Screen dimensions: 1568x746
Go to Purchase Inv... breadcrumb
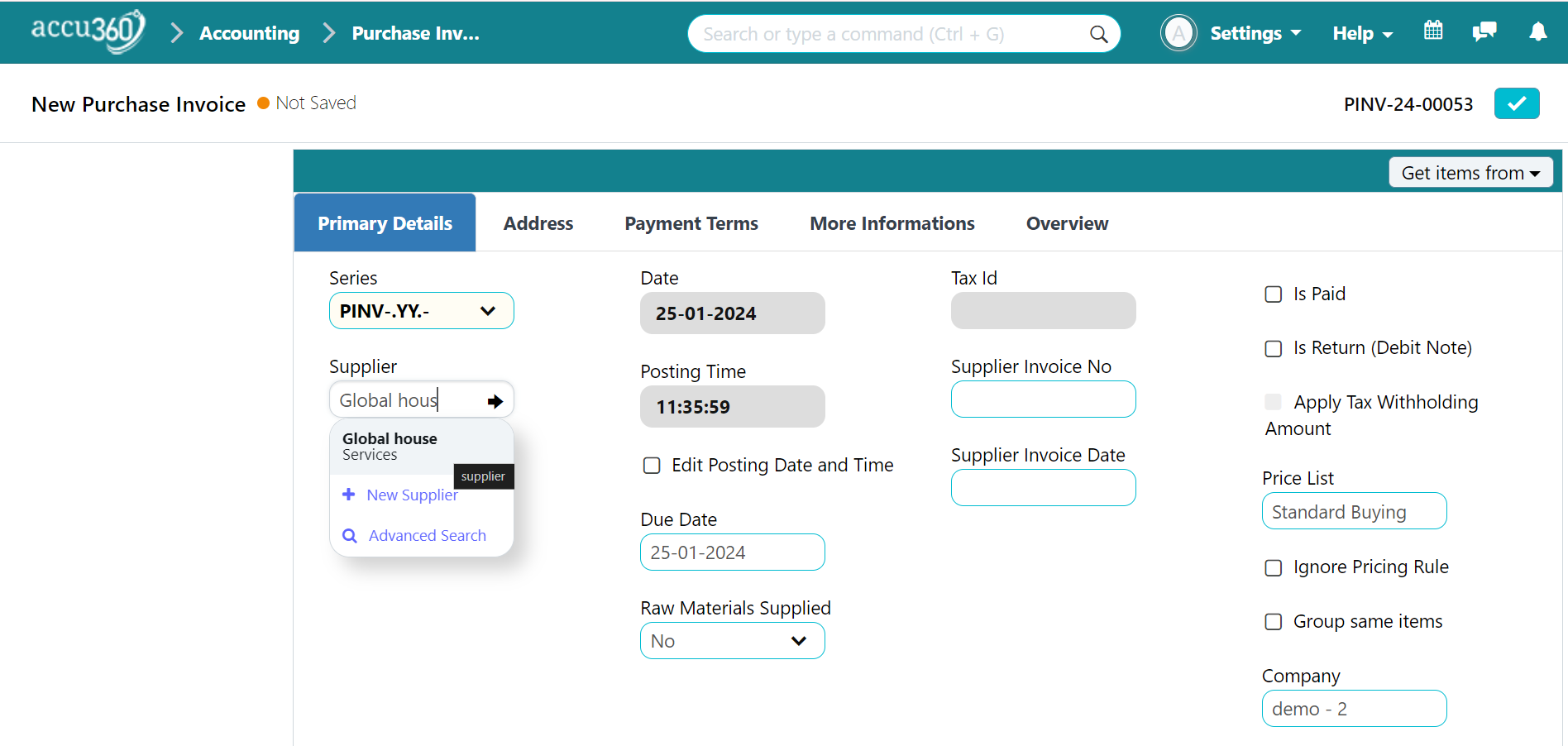pos(416,33)
